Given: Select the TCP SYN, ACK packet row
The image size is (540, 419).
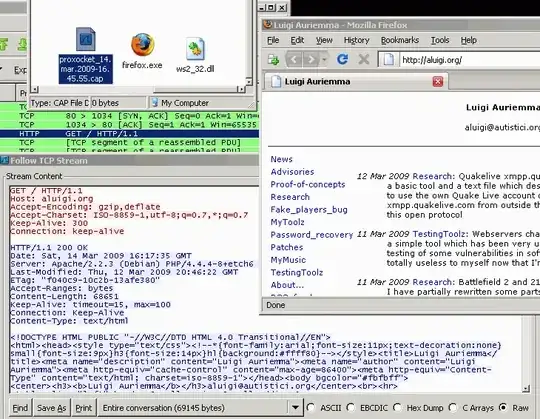Looking at the screenshot, I should tap(129, 116).
